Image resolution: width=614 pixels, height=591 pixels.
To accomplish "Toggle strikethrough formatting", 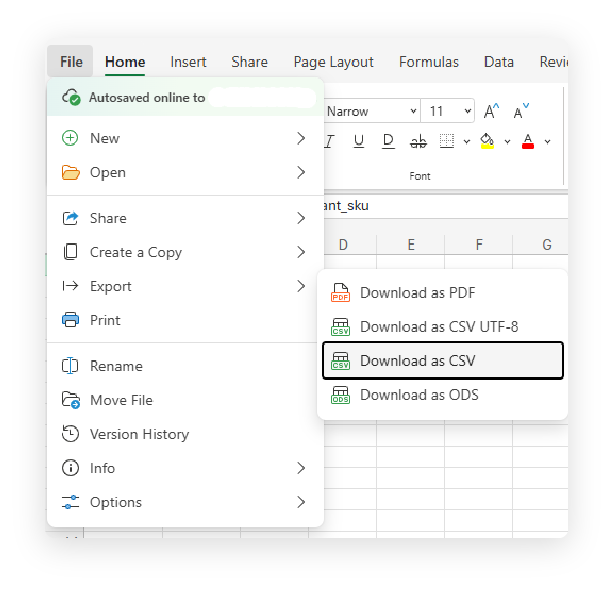I will pos(418,141).
